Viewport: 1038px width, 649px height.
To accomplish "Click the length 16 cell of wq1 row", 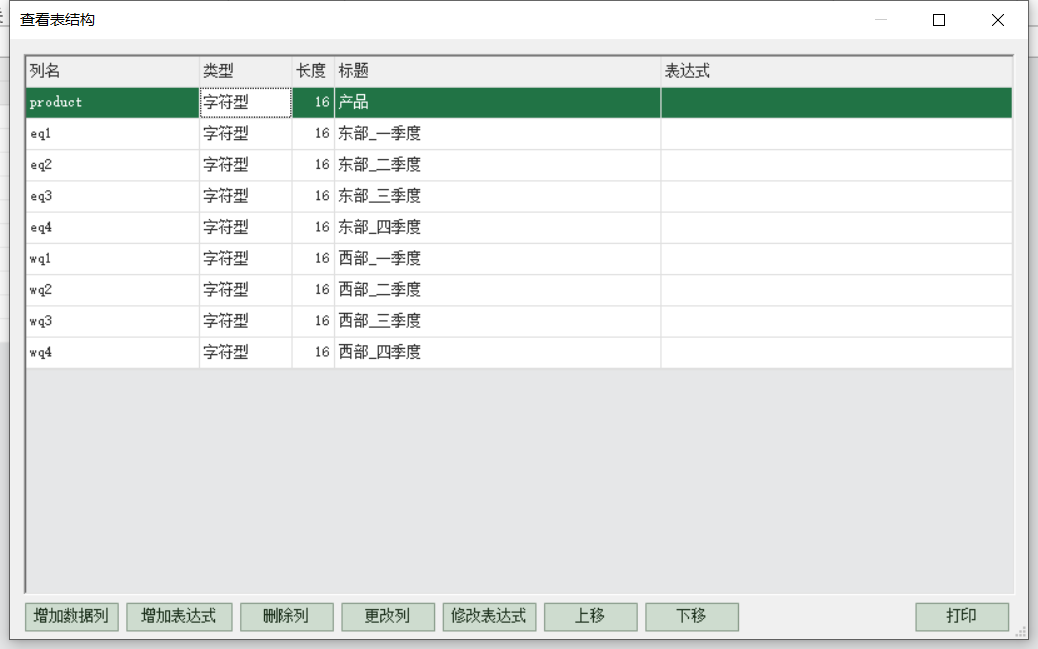I will 313,258.
